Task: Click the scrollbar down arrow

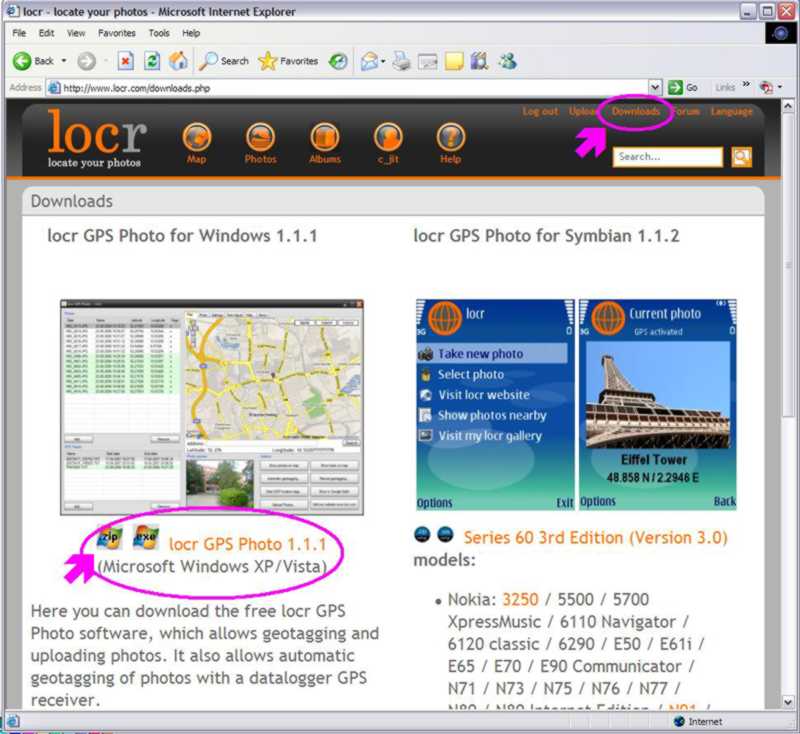Action: point(788,702)
